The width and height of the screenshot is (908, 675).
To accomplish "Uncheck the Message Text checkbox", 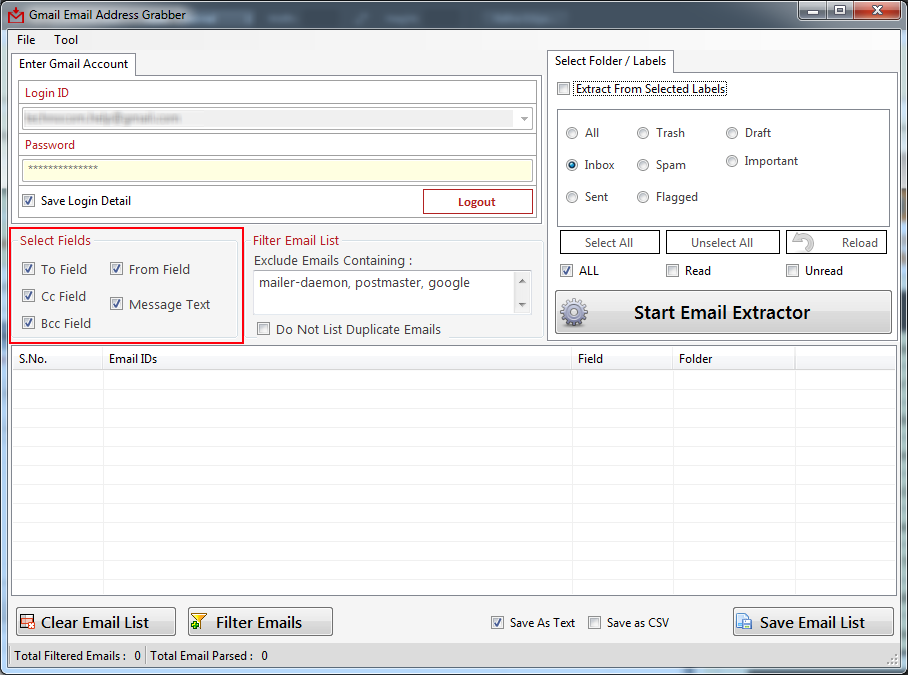I will click(x=116, y=303).
